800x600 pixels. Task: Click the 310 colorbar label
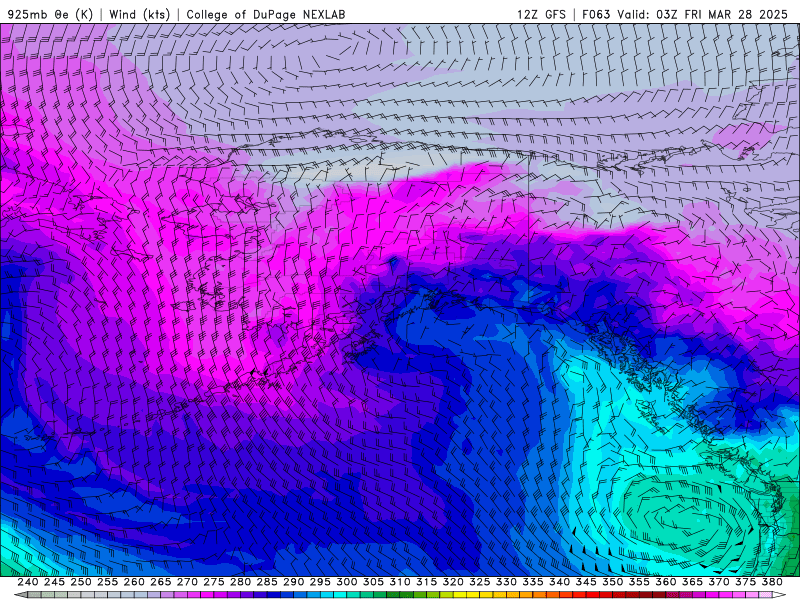pos(399,582)
